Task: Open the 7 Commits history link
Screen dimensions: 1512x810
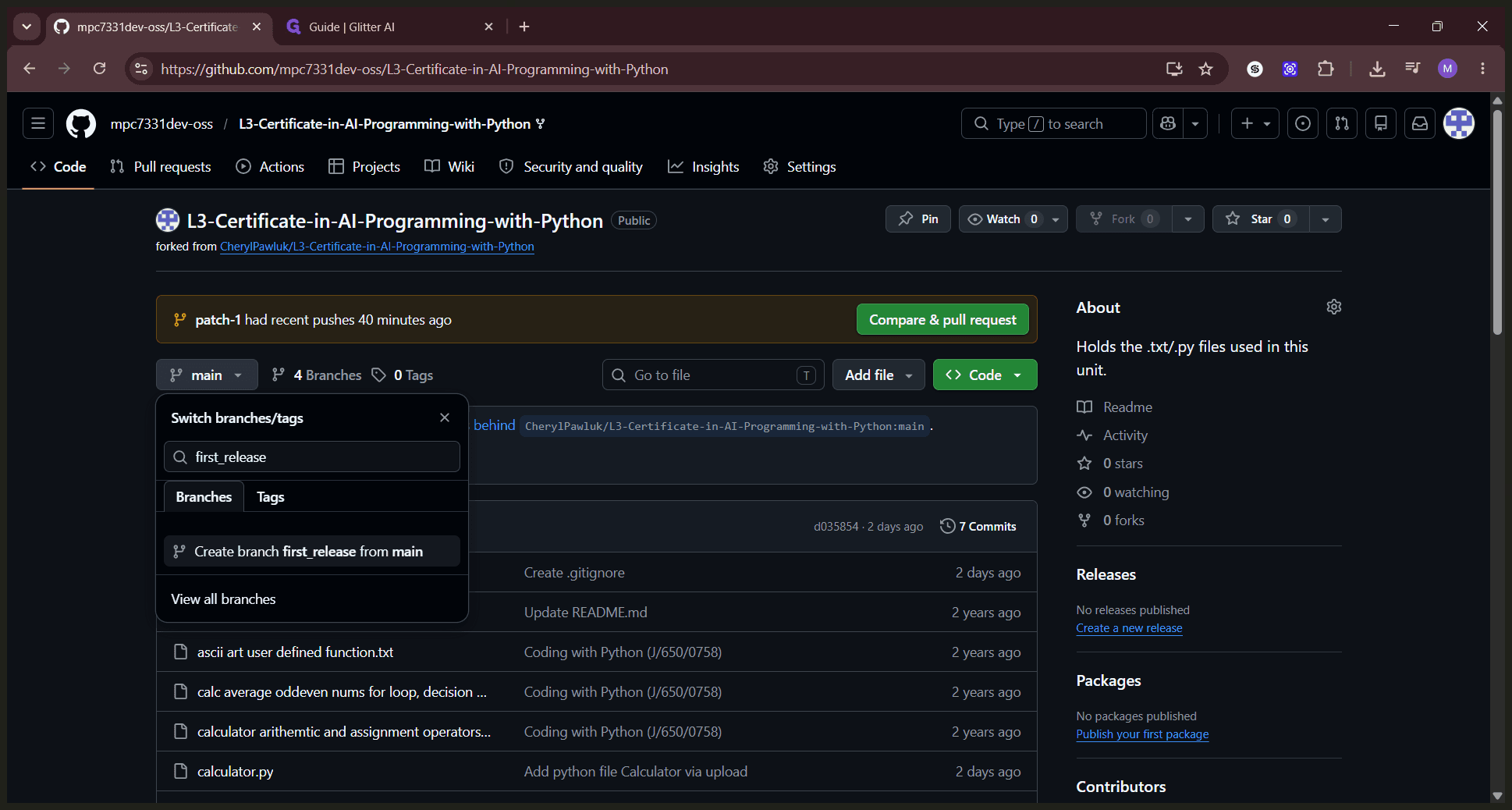Action: [978, 527]
